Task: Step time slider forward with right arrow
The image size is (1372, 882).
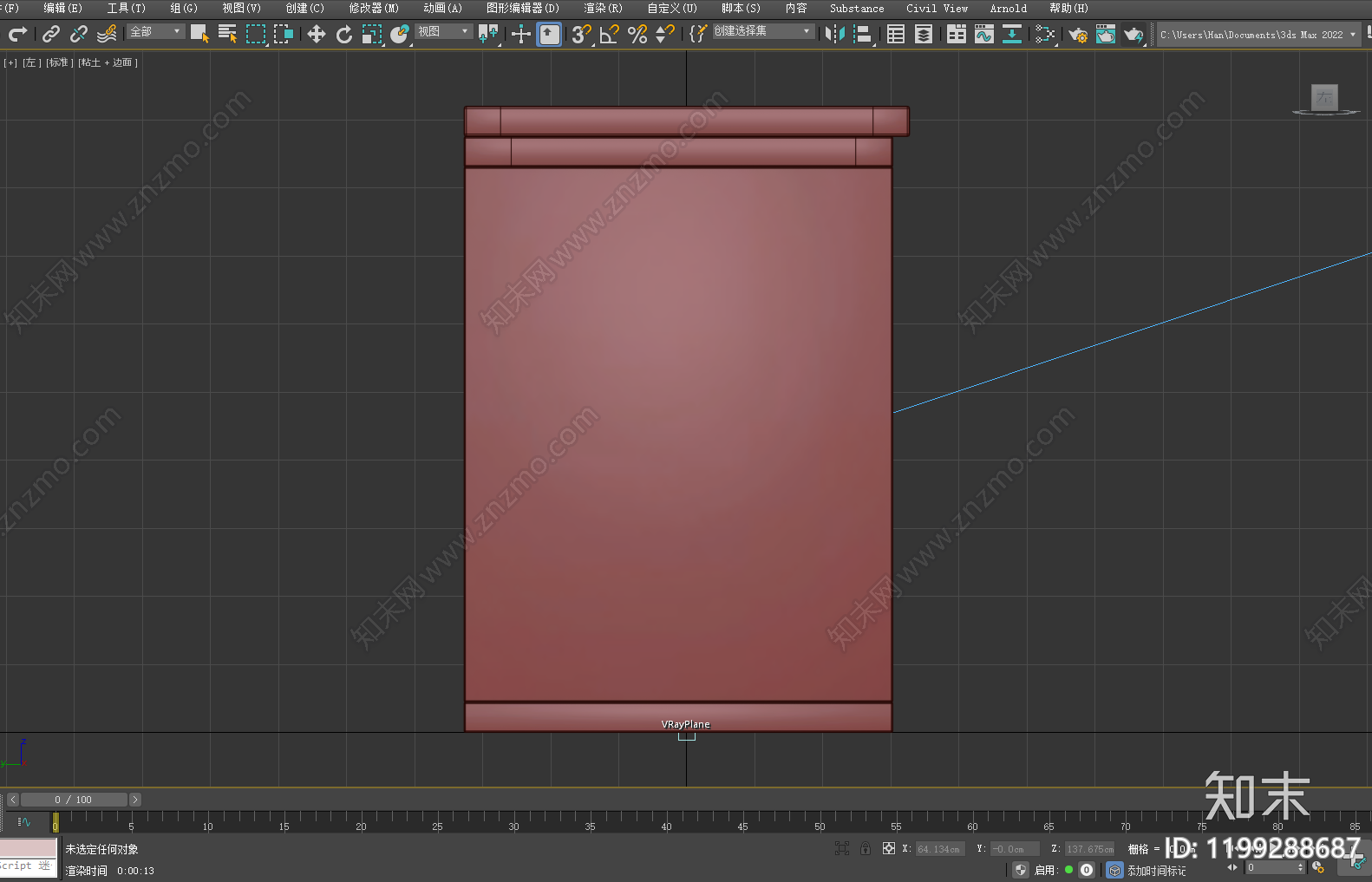Action: [x=135, y=800]
